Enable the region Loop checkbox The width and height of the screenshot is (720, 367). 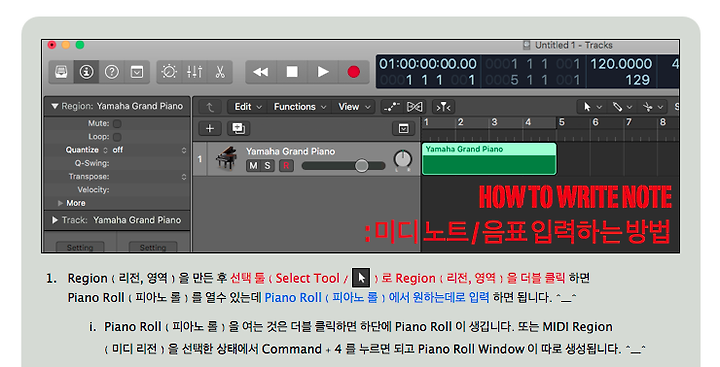[117, 137]
